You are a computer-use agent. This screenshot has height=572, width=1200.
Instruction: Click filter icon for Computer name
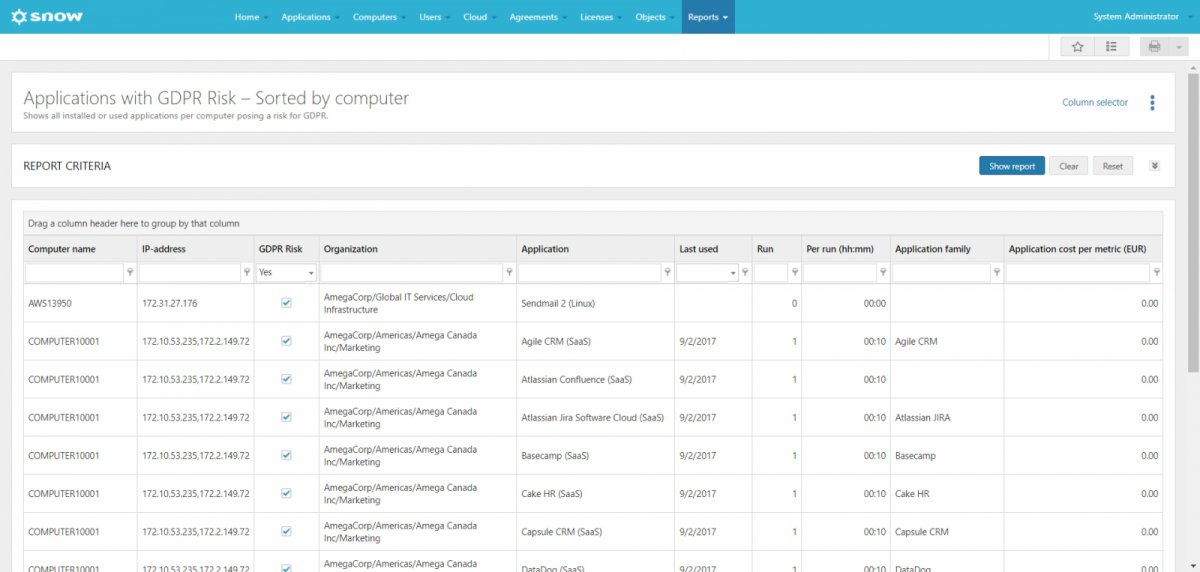pyautogui.click(x=130, y=272)
